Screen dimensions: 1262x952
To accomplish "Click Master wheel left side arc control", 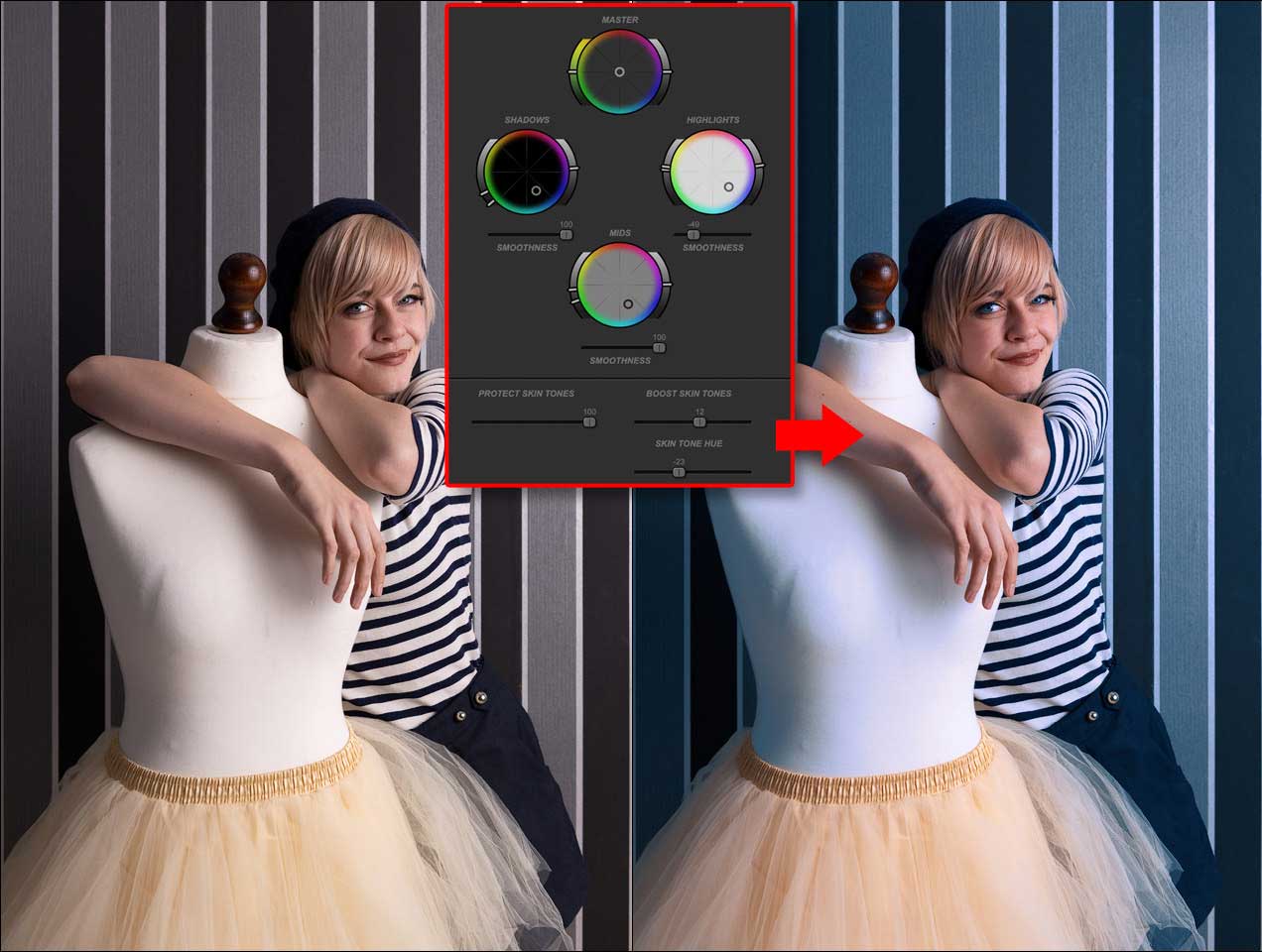I will [572, 71].
